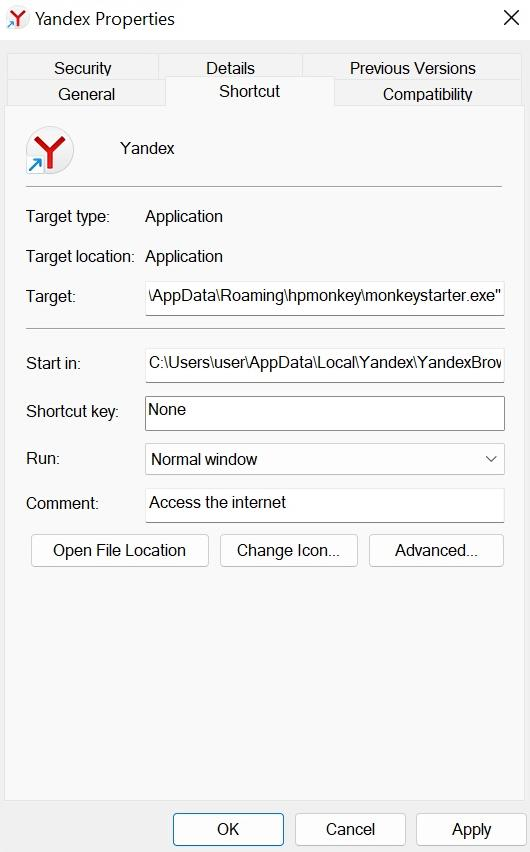
Task: Open the Advanced... shortcut settings
Action: point(437,550)
